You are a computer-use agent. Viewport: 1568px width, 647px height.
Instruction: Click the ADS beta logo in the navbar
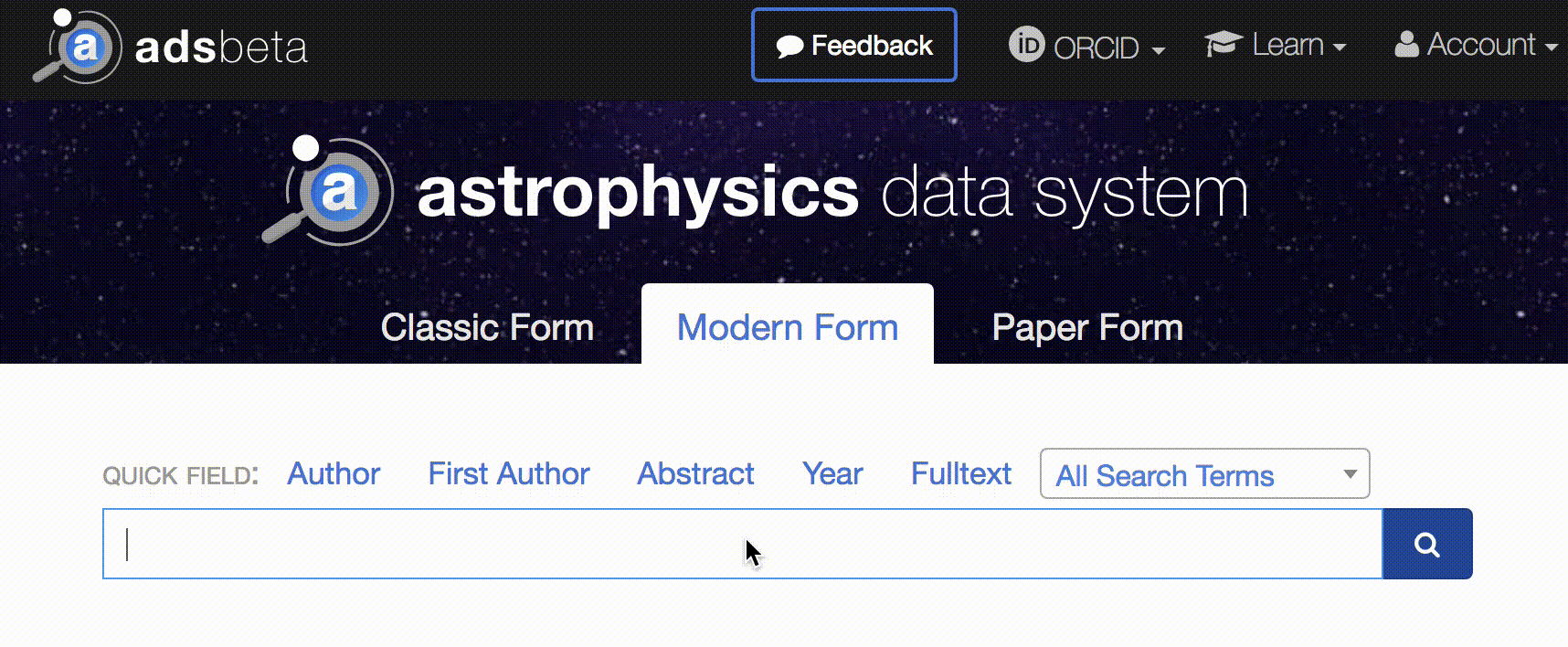click(x=169, y=46)
